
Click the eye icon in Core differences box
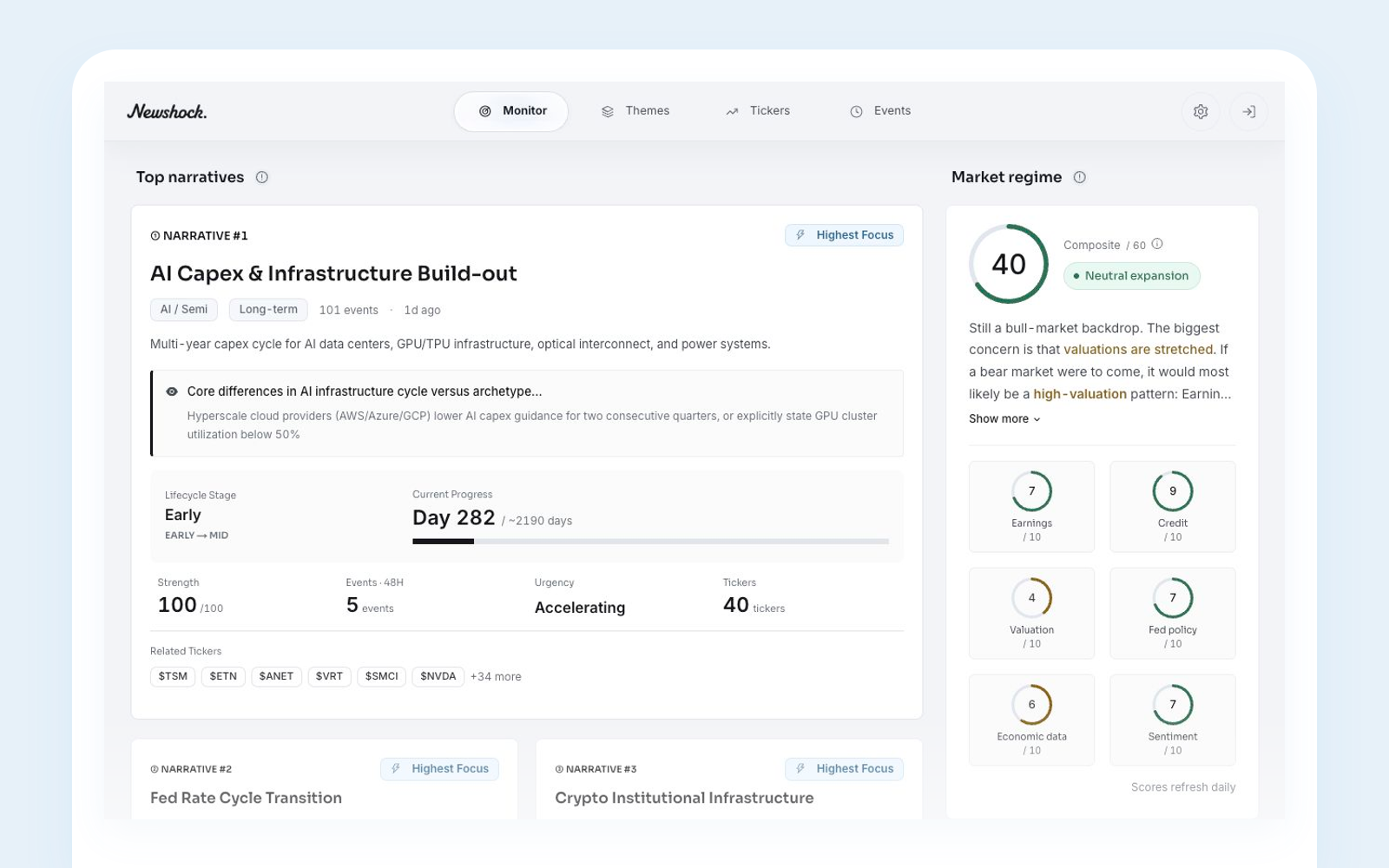coord(172,391)
